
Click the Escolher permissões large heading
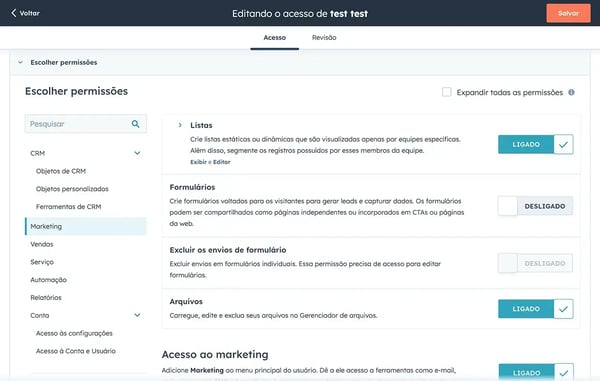tap(77, 91)
